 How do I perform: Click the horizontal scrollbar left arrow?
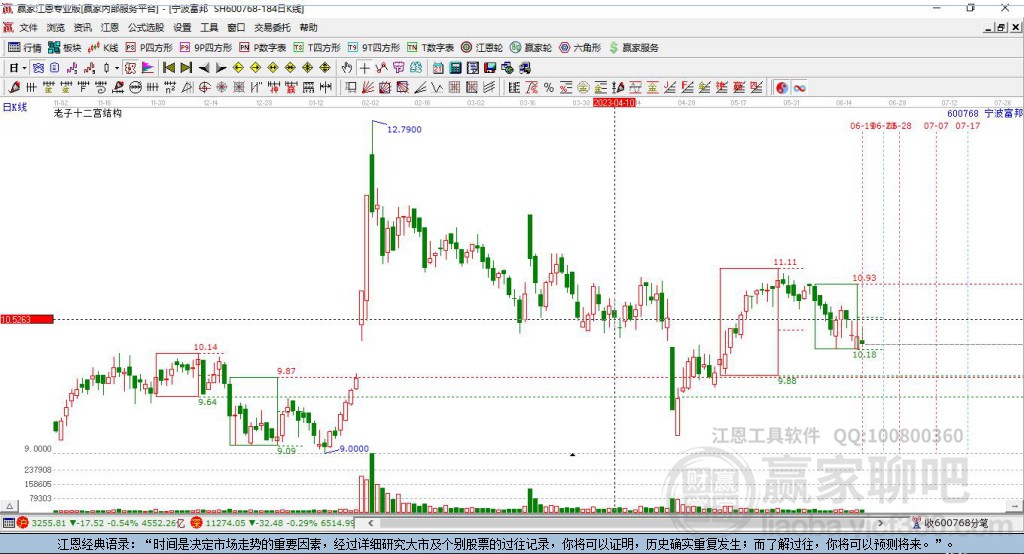[370, 523]
